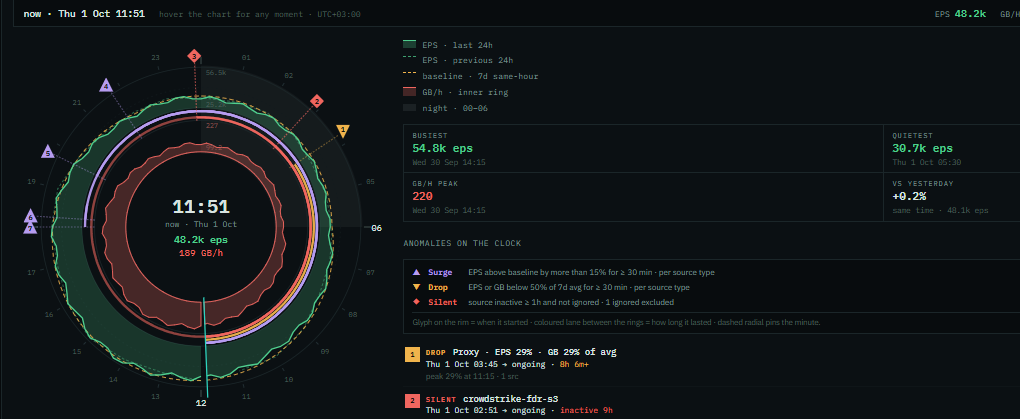Click the Surge anomaly marker 4 triangle

point(106,85)
